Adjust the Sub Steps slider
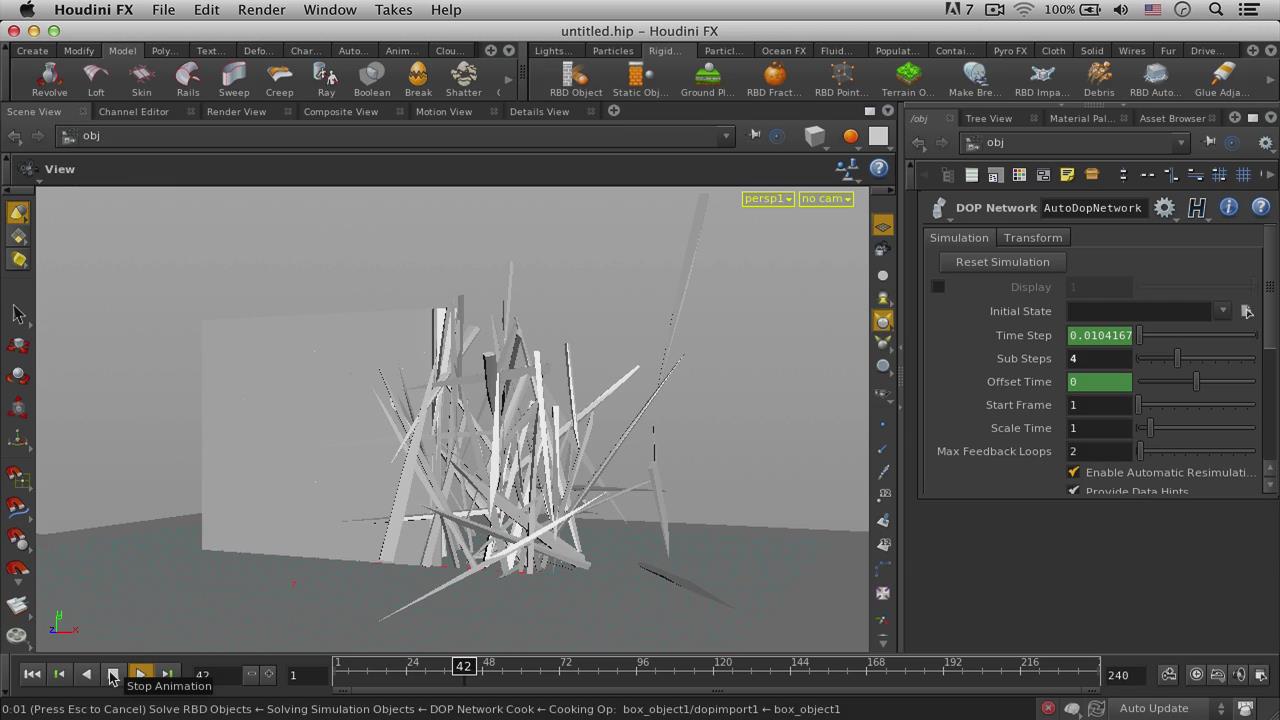 (x=1196, y=359)
